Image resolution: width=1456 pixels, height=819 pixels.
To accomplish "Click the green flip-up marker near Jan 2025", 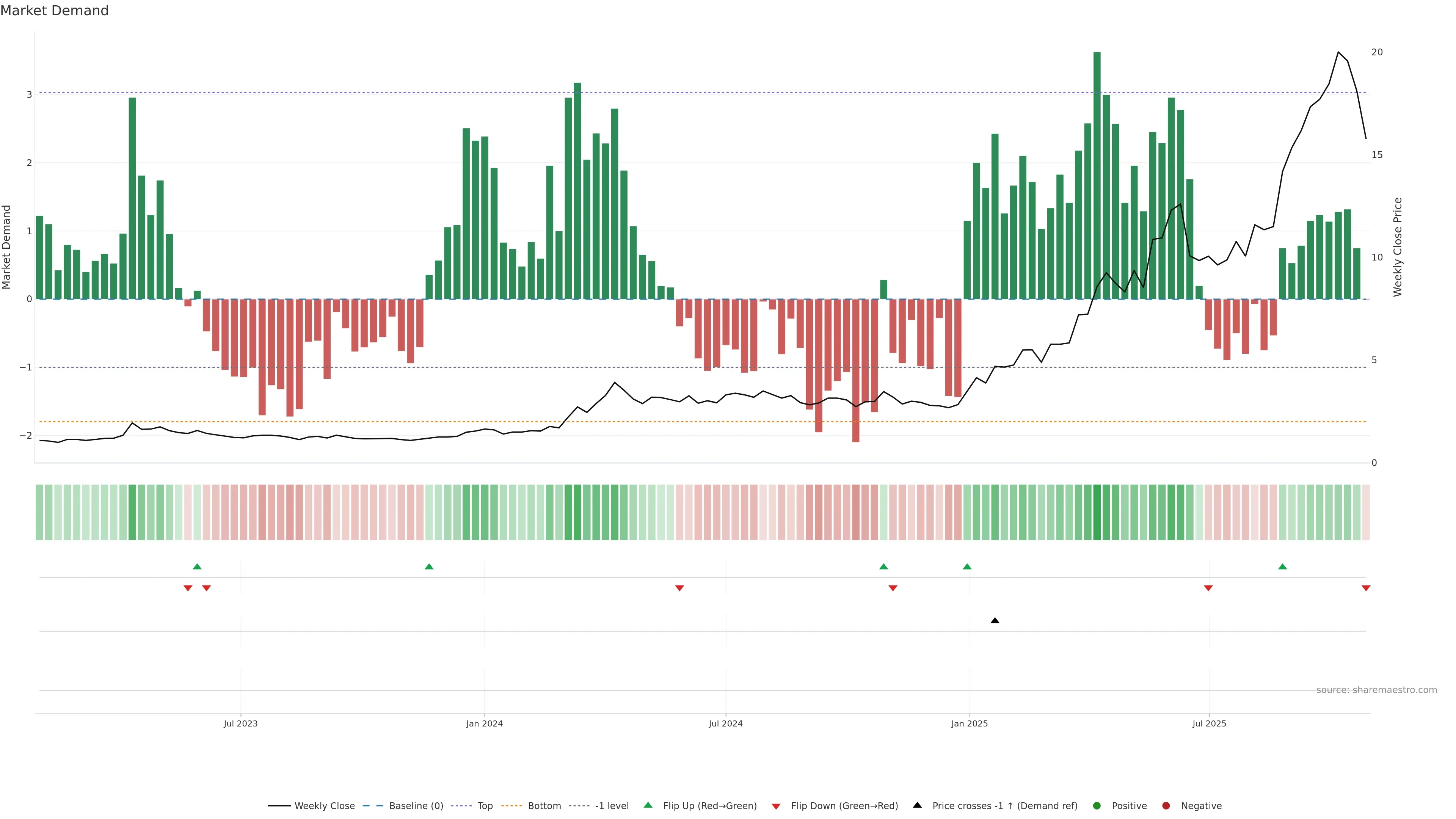I will (967, 566).
